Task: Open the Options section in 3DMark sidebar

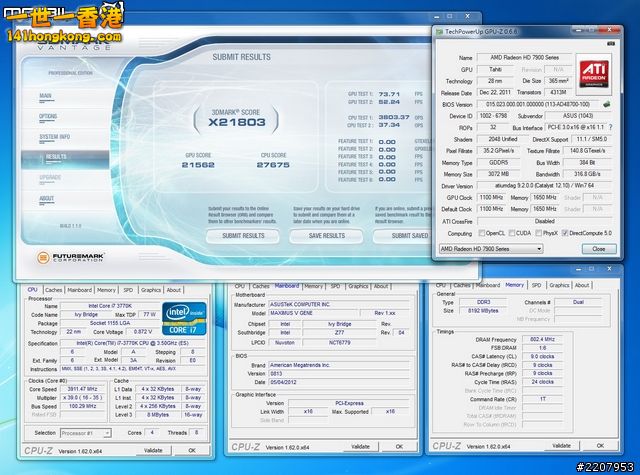Action: point(49,116)
